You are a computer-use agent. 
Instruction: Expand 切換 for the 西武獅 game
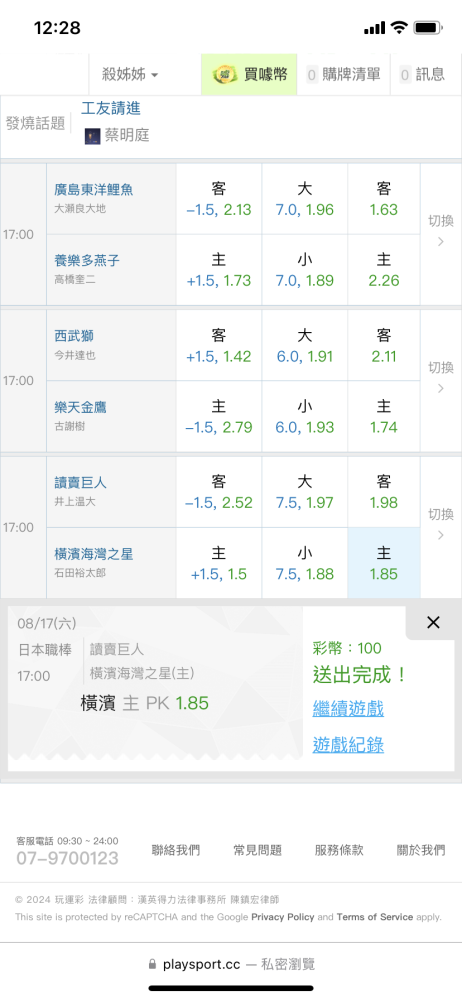(x=440, y=377)
